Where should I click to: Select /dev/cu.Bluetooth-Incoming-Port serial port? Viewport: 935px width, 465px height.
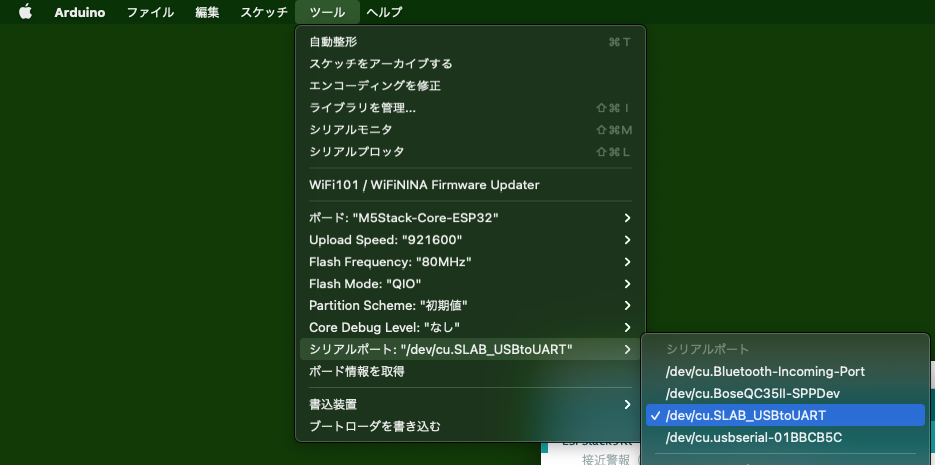point(785,371)
